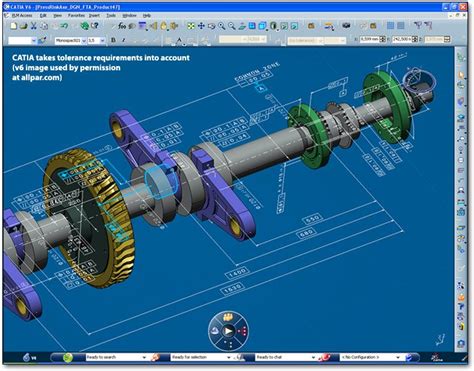
Task: Open the PLM Access menu
Action: pos(22,15)
